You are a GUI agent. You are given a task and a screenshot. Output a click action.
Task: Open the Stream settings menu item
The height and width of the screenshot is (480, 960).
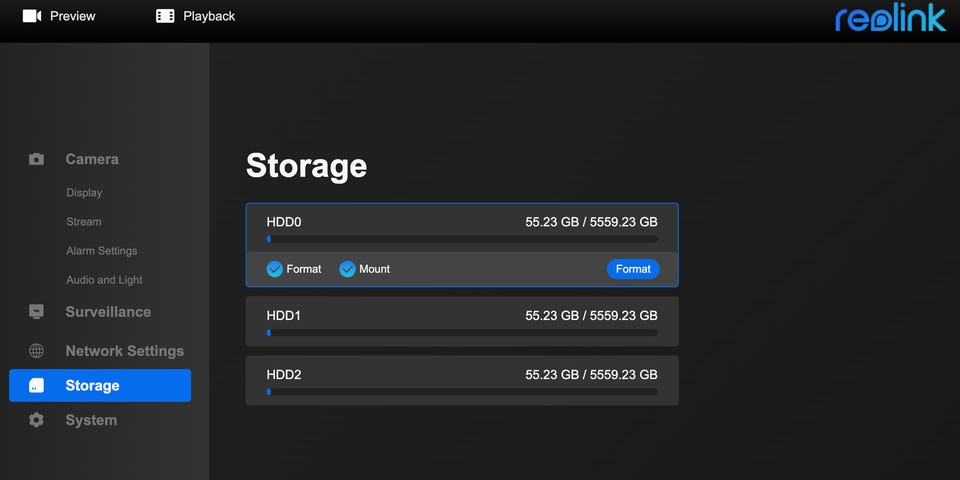pos(84,222)
